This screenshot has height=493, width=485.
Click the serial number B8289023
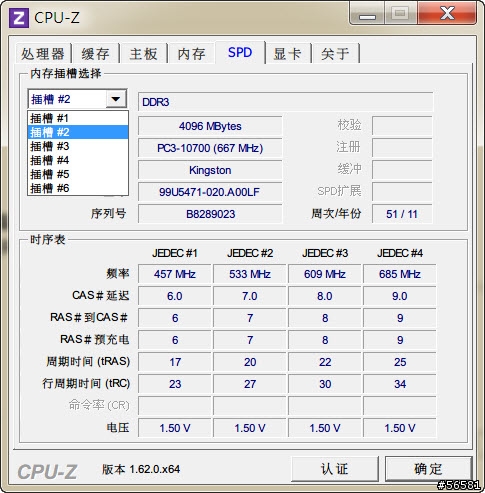click(x=210, y=214)
